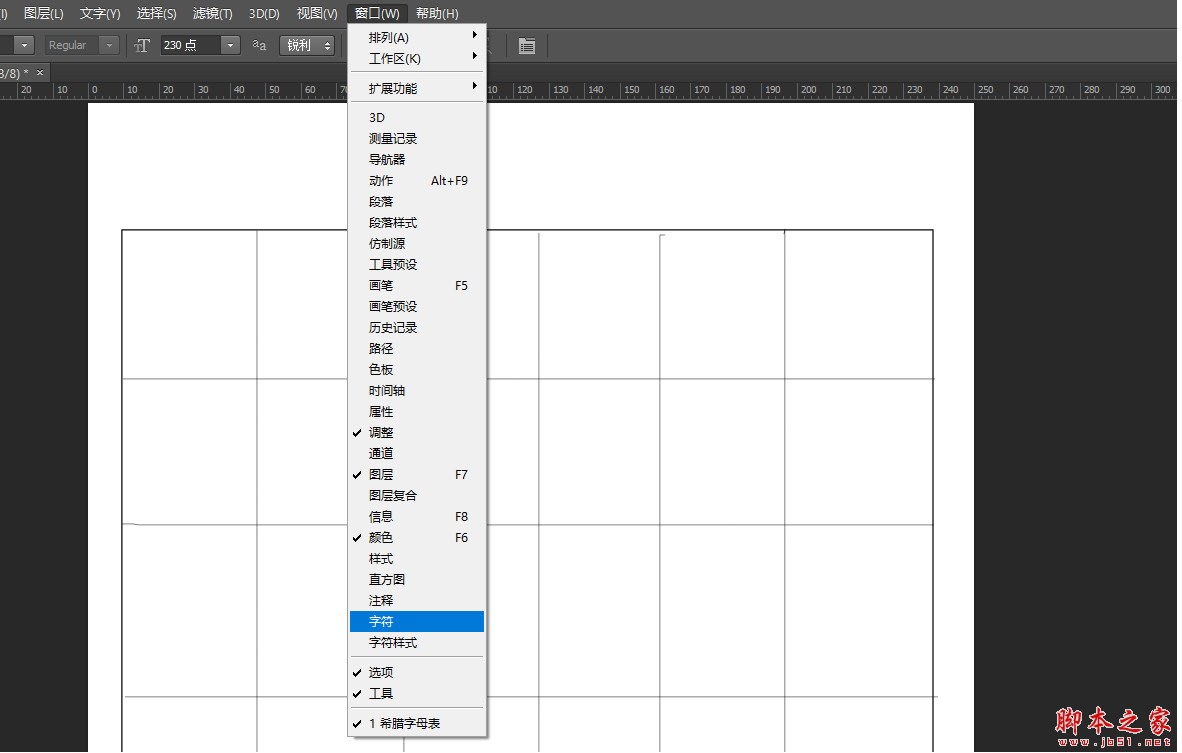
Task: Show the 画笔 panel
Action: [417, 286]
